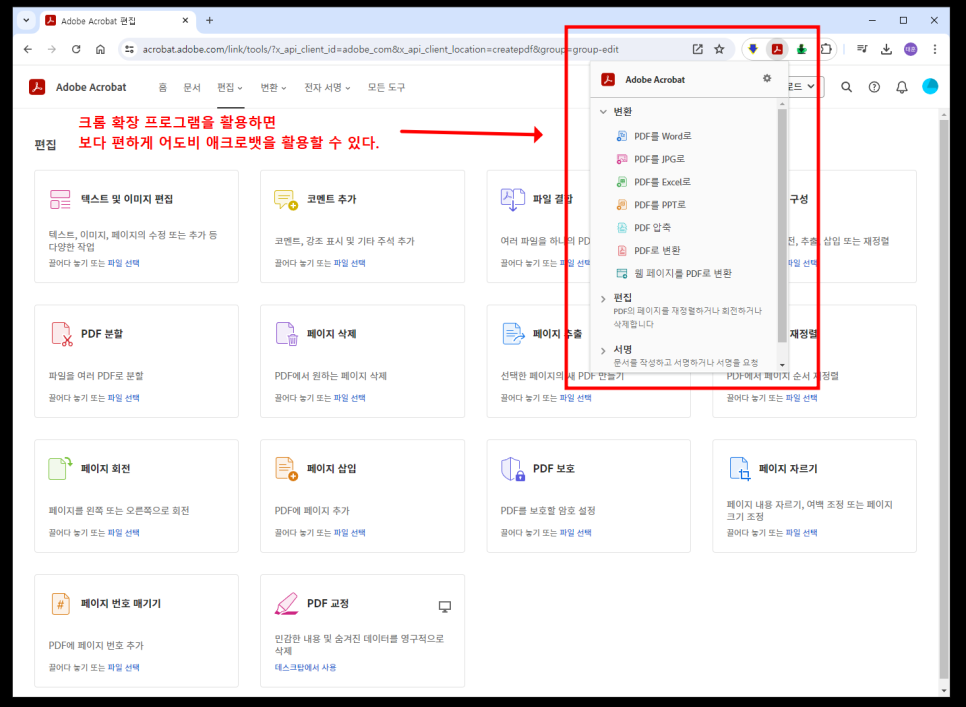Click 파일 선택 link under 텍스트 및 이미지 편집

[123, 263]
